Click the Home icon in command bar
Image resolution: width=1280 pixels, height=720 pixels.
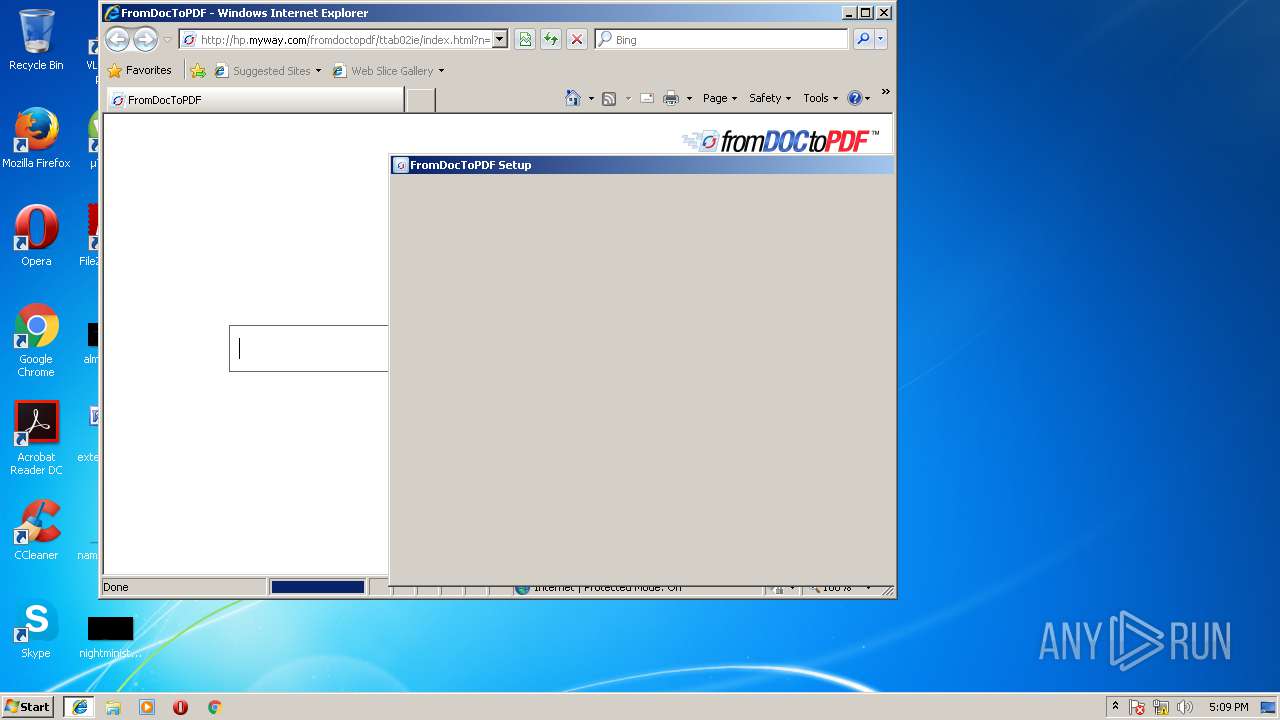573,98
